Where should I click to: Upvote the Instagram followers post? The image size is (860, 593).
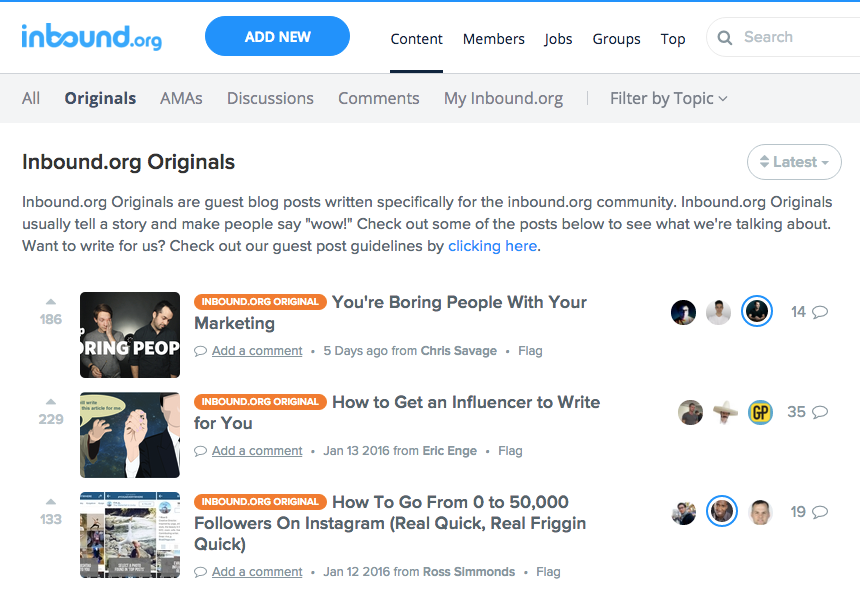tap(50, 501)
